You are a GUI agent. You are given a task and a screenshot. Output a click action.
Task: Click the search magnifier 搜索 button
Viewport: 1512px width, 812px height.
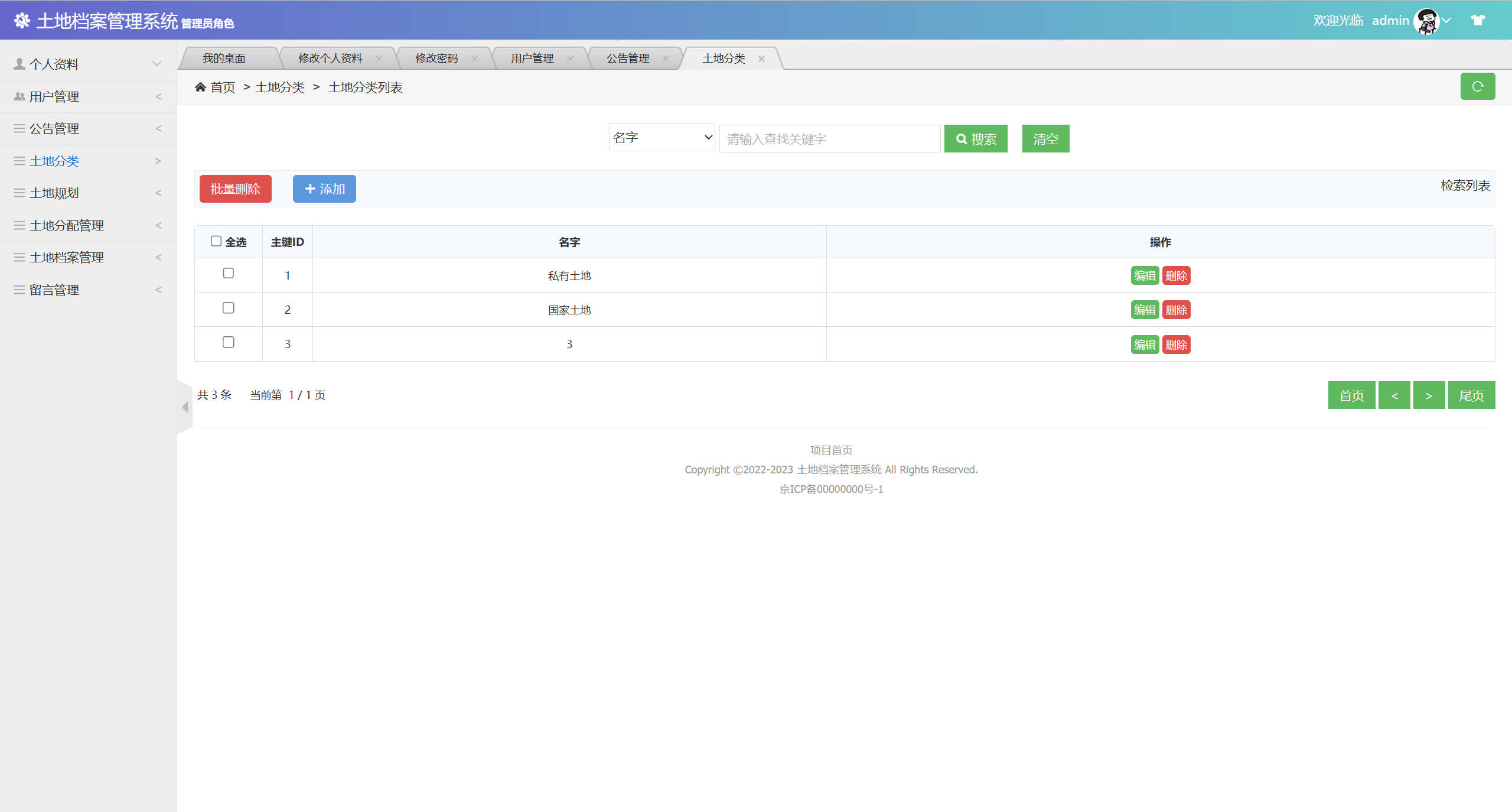[x=975, y=139]
